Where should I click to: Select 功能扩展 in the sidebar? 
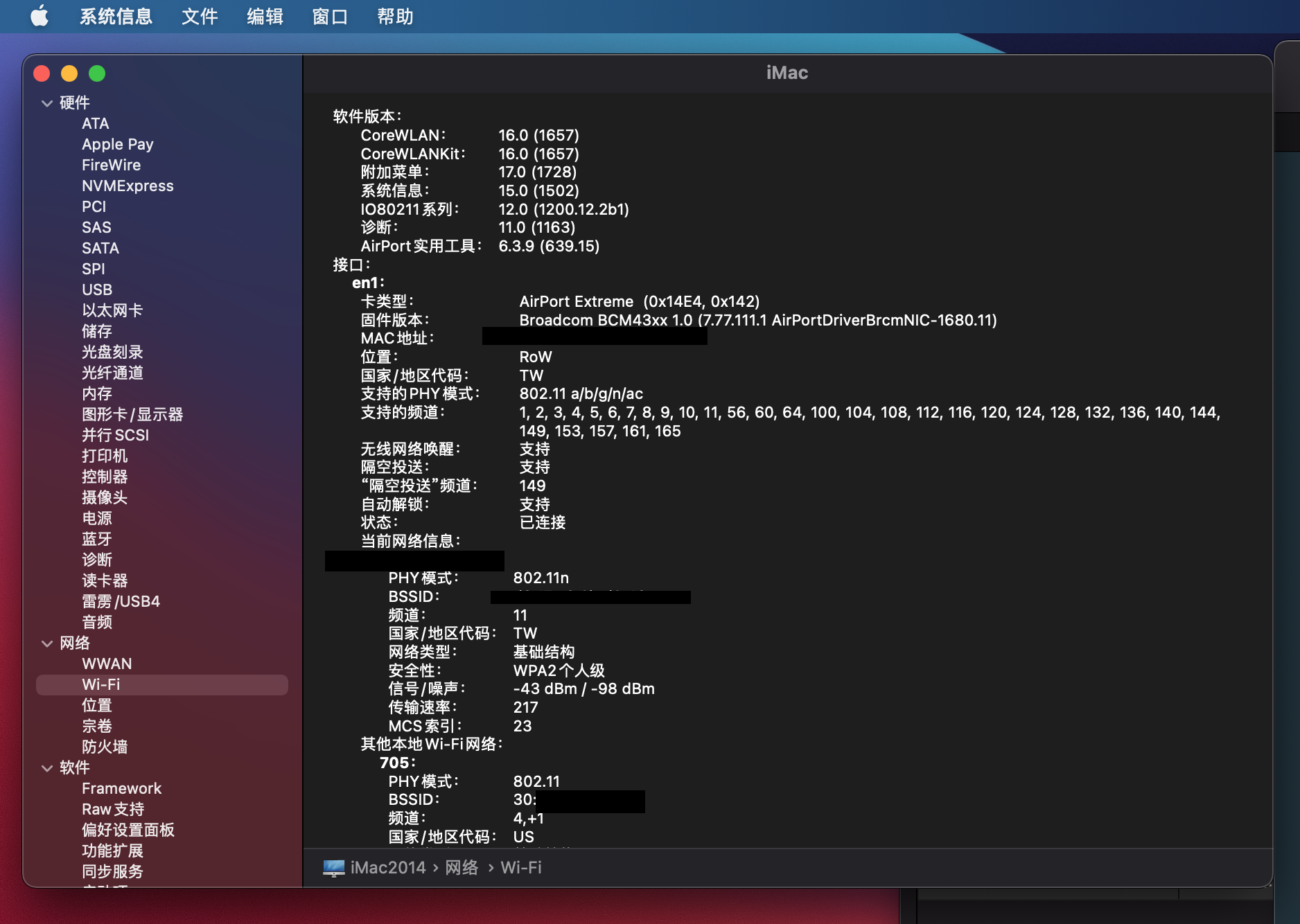coord(112,851)
